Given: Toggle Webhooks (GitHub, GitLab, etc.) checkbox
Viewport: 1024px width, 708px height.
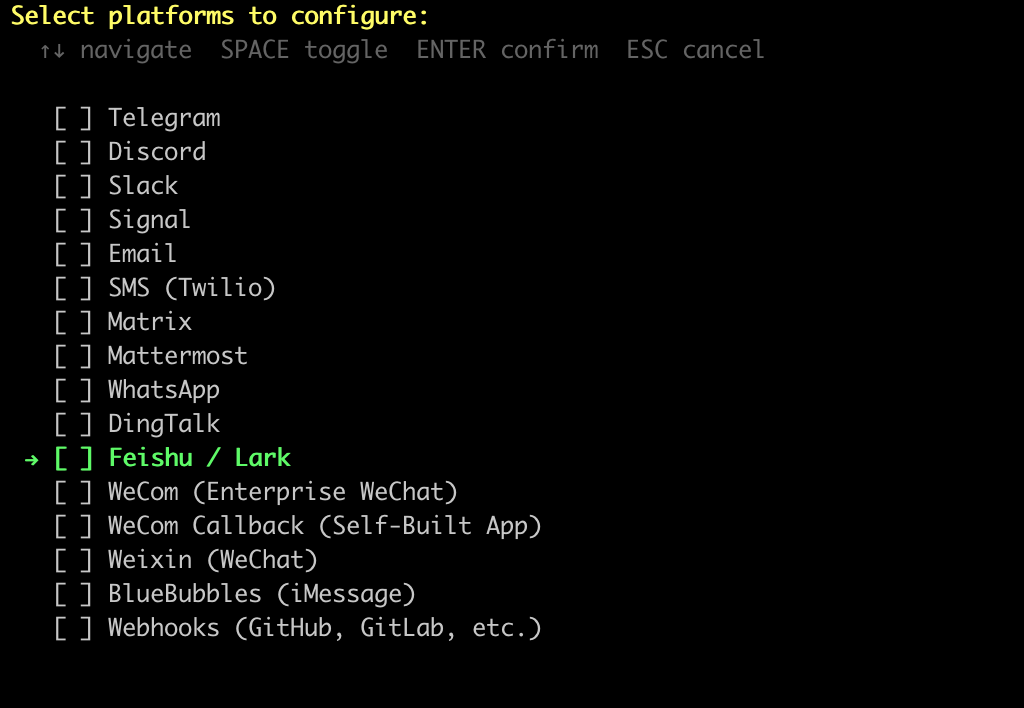Looking at the screenshot, I should point(73,628).
